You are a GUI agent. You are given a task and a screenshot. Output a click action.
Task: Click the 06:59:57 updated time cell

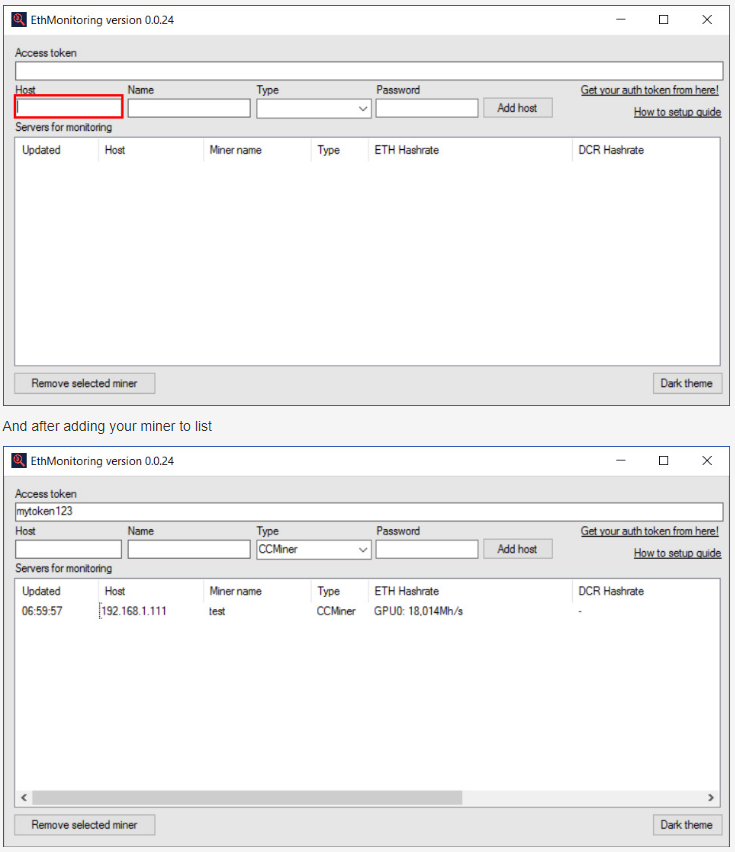(x=42, y=611)
